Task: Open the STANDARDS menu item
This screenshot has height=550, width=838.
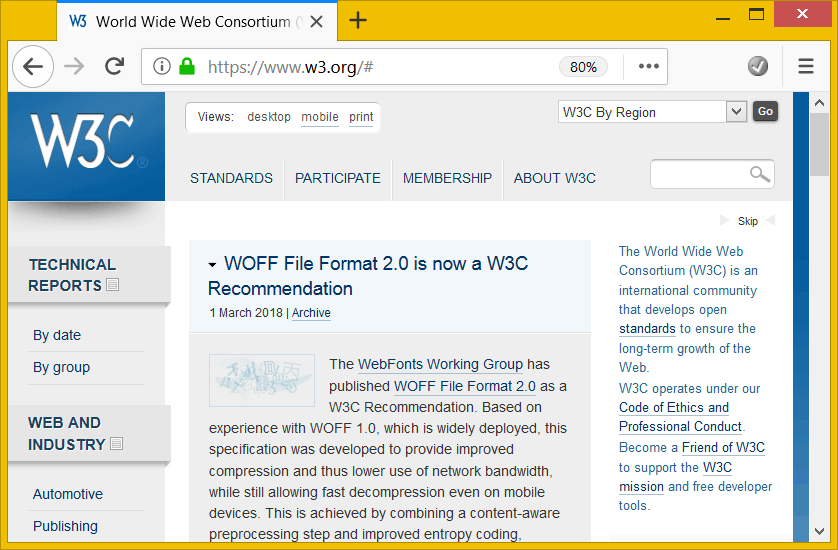Action: (231, 178)
